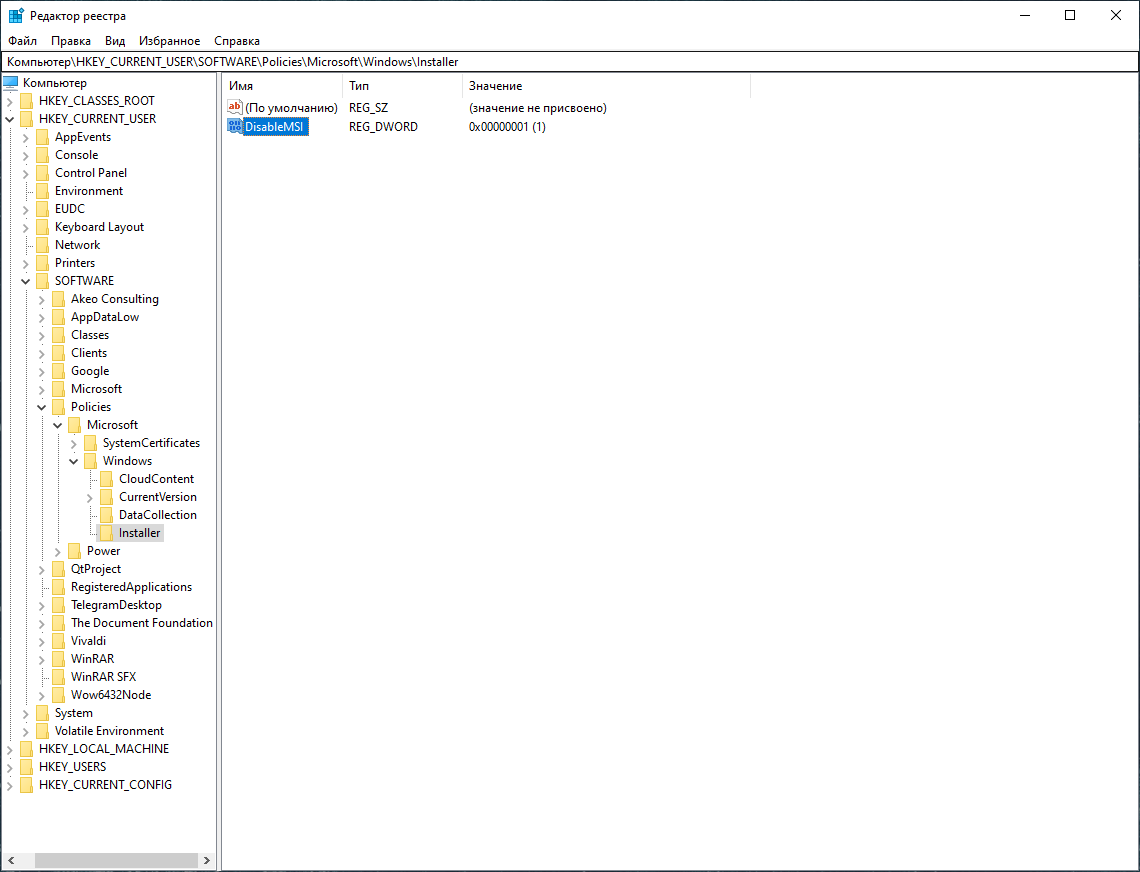Select the Classes key under SOFTWARE
Image resolution: width=1140 pixels, height=872 pixels.
[x=90, y=335]
